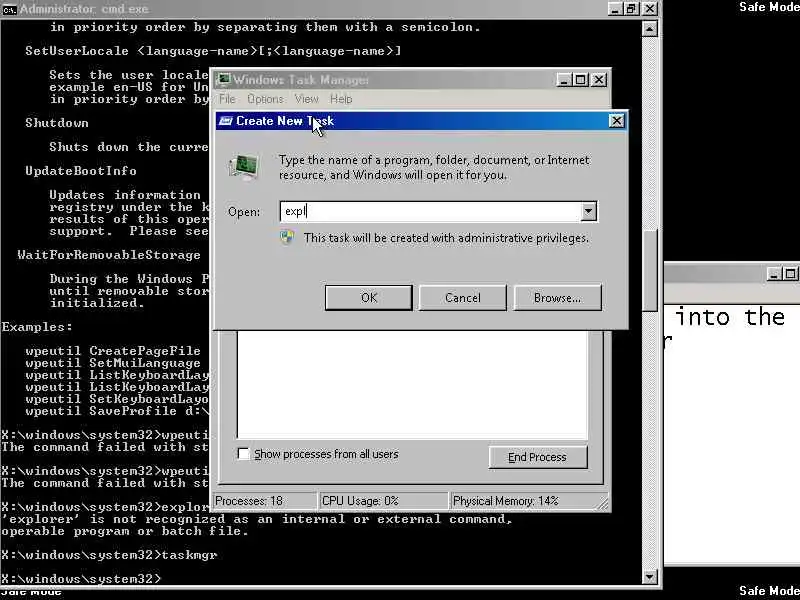
Task: Expand the Open combo box dropdown arrow
Action: click(x=588, y=211)
